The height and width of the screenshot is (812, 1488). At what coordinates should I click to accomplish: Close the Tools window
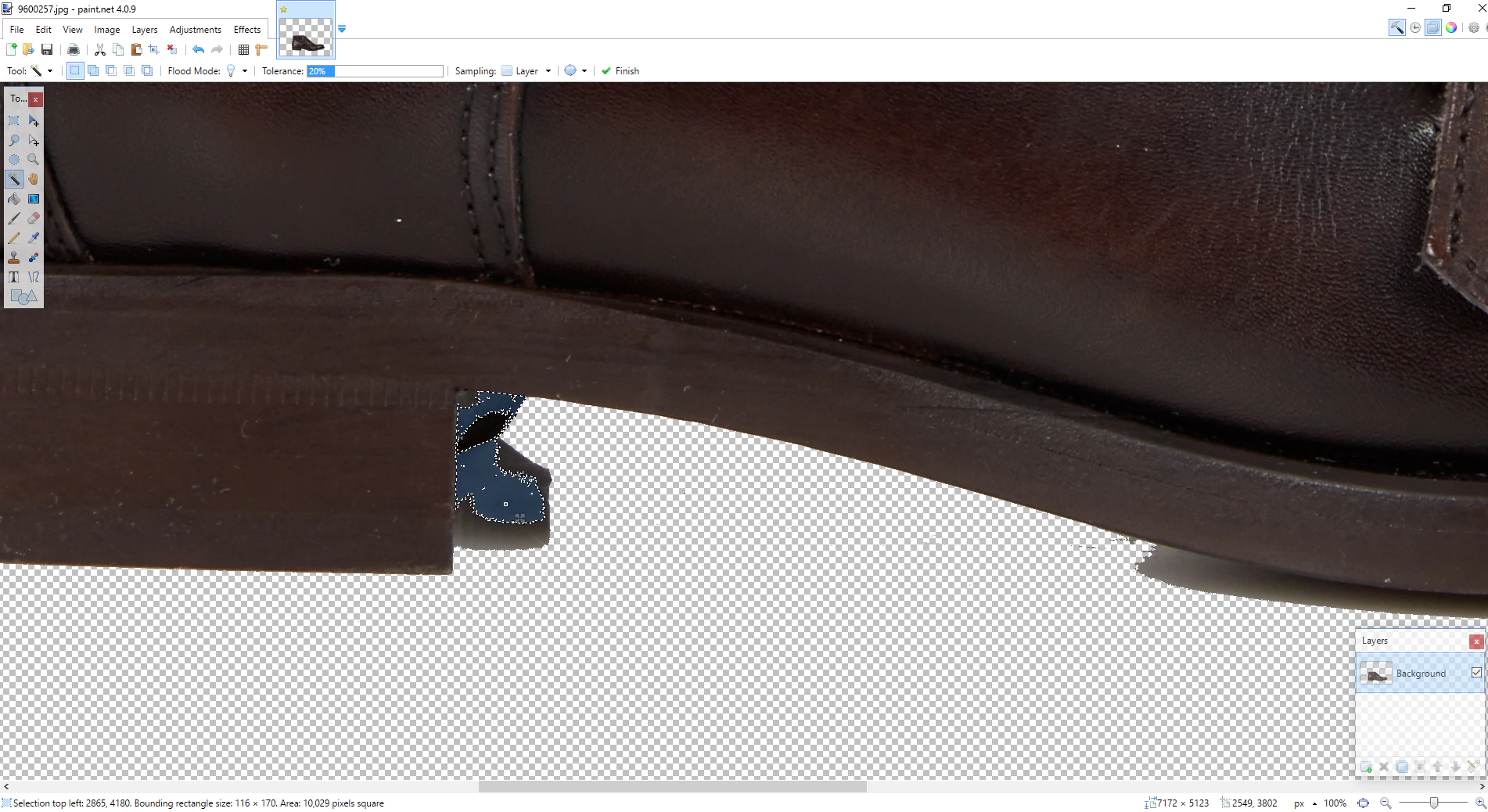point(35,99)
